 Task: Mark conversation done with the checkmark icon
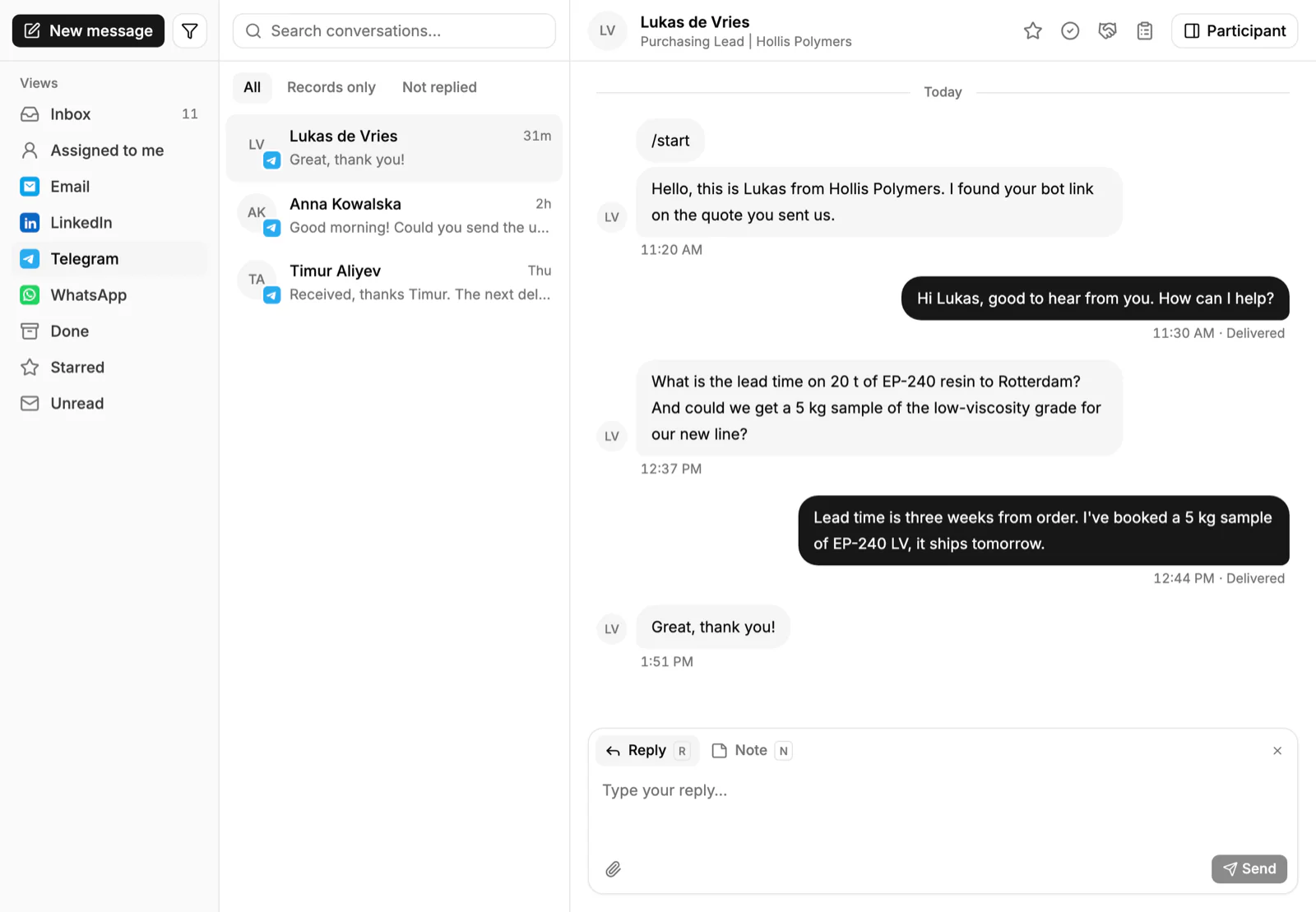tap(1070, 31)
